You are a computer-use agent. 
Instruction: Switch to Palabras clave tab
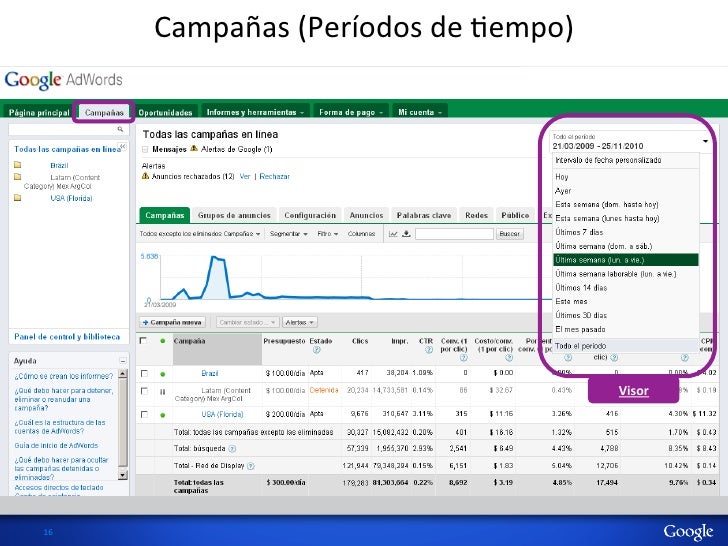tap(424, 215)
